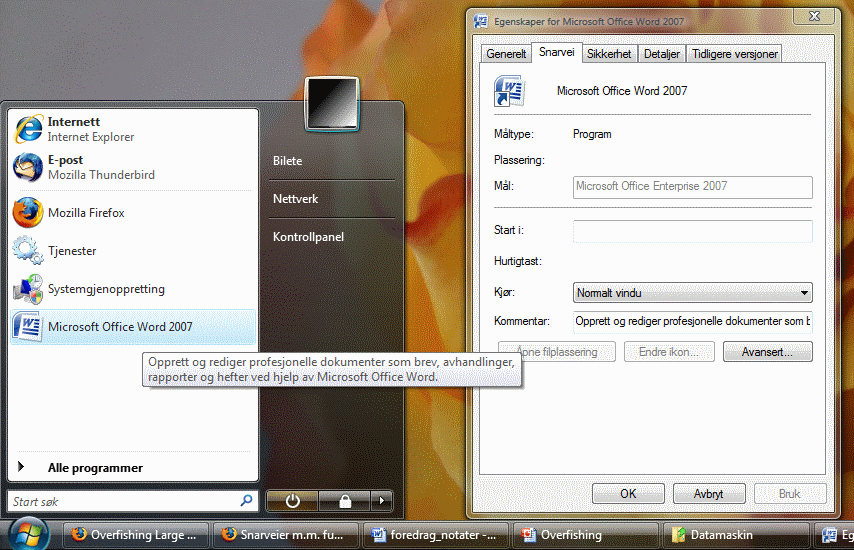Click the Windows Start orb
The width and height of the screenshot is (854, 550).
coord(28,535)
